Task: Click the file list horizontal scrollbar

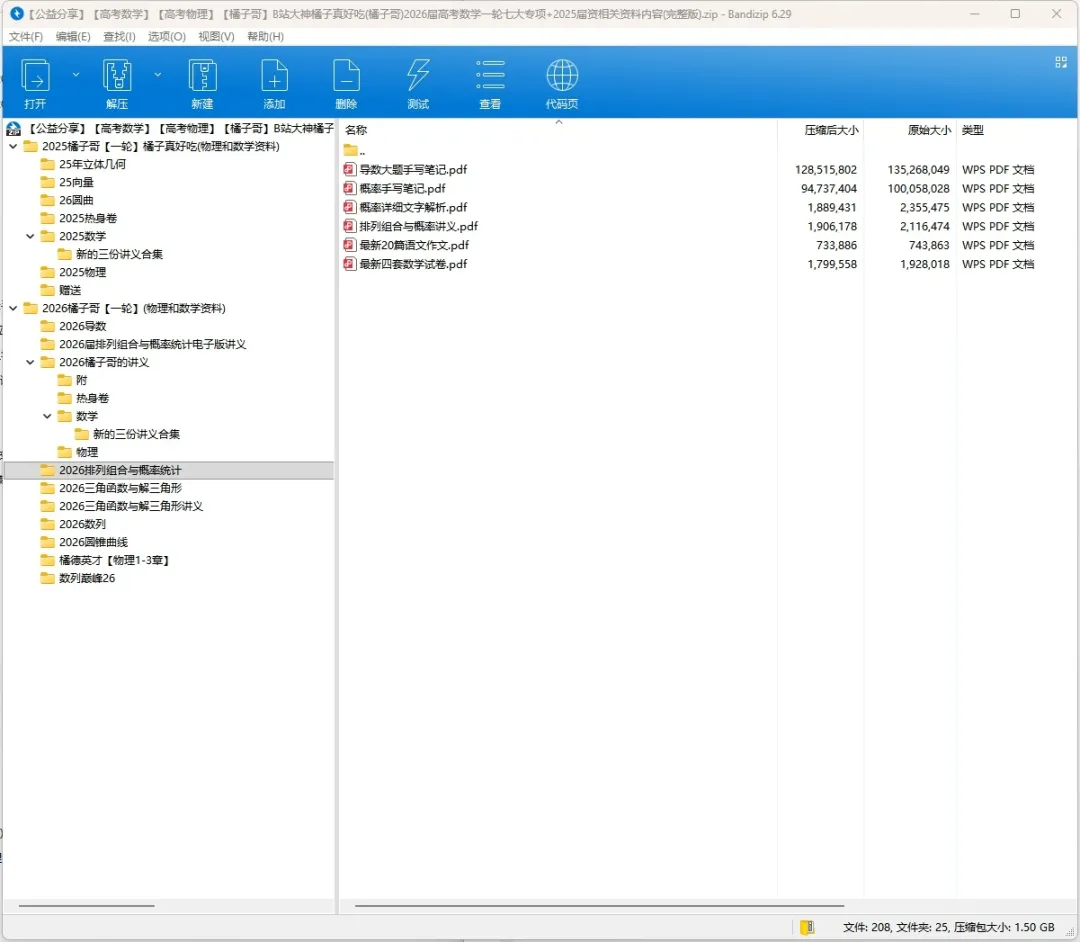Action: pyautogui.click(x=599, y=906)
